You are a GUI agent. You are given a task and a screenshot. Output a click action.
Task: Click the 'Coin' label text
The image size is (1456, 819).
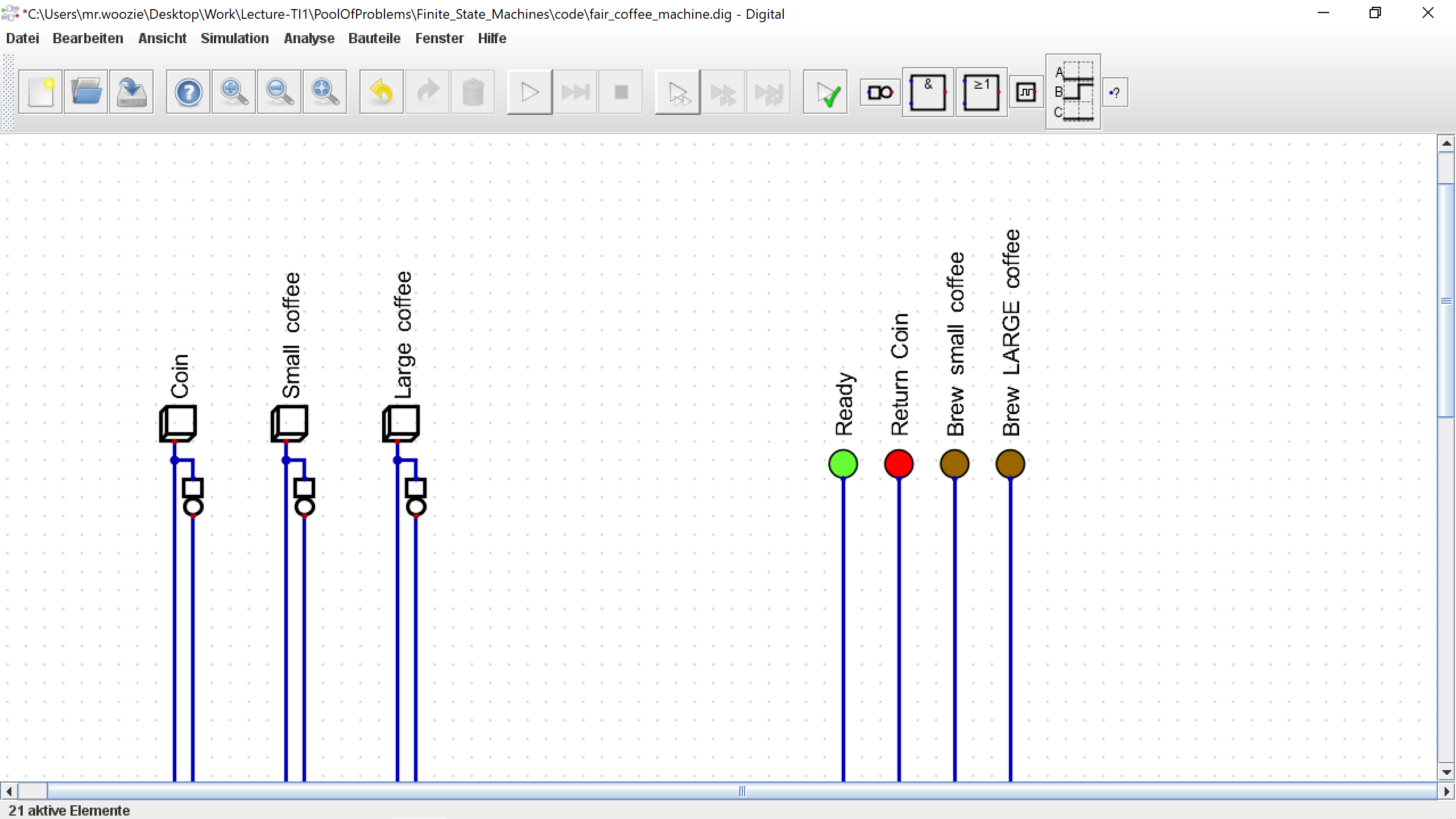[180, 376]
